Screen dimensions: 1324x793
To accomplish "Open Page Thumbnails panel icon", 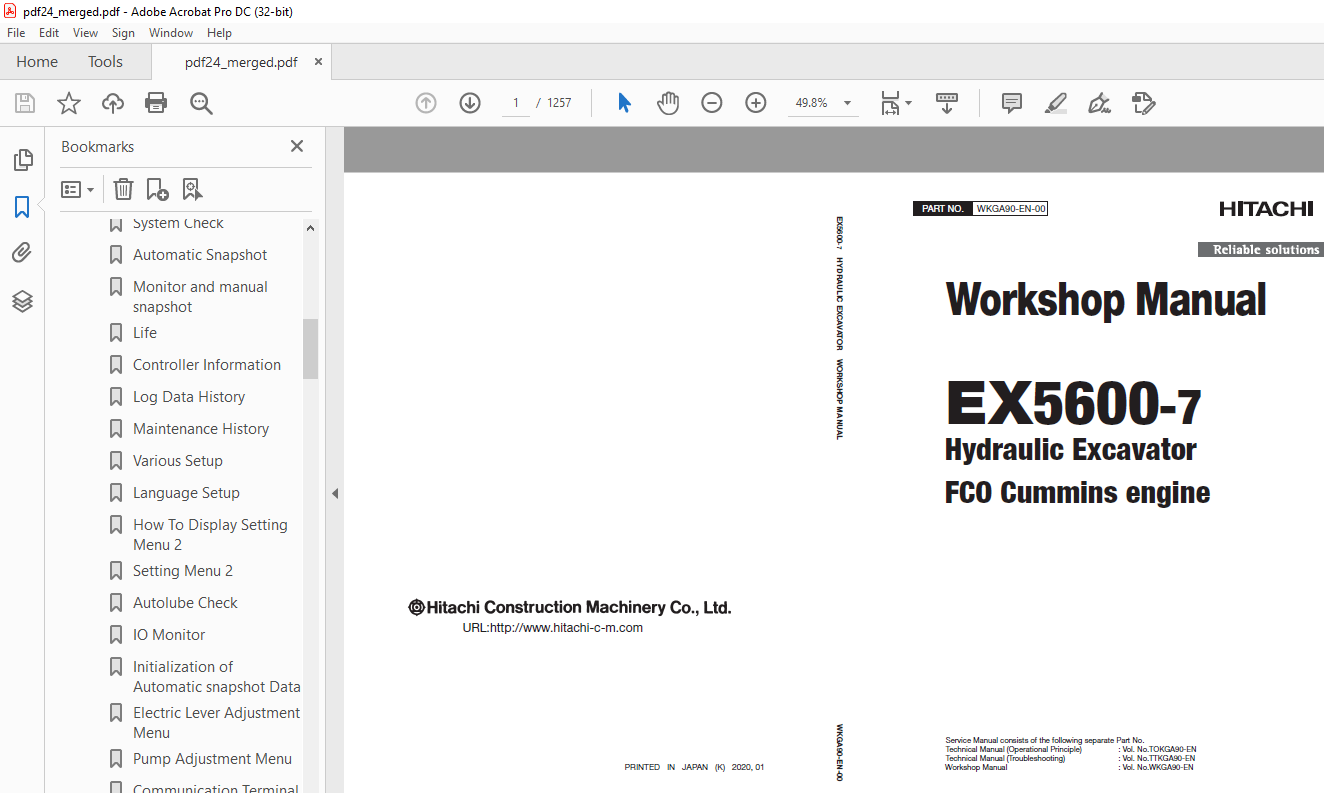I will click(22, 159).
